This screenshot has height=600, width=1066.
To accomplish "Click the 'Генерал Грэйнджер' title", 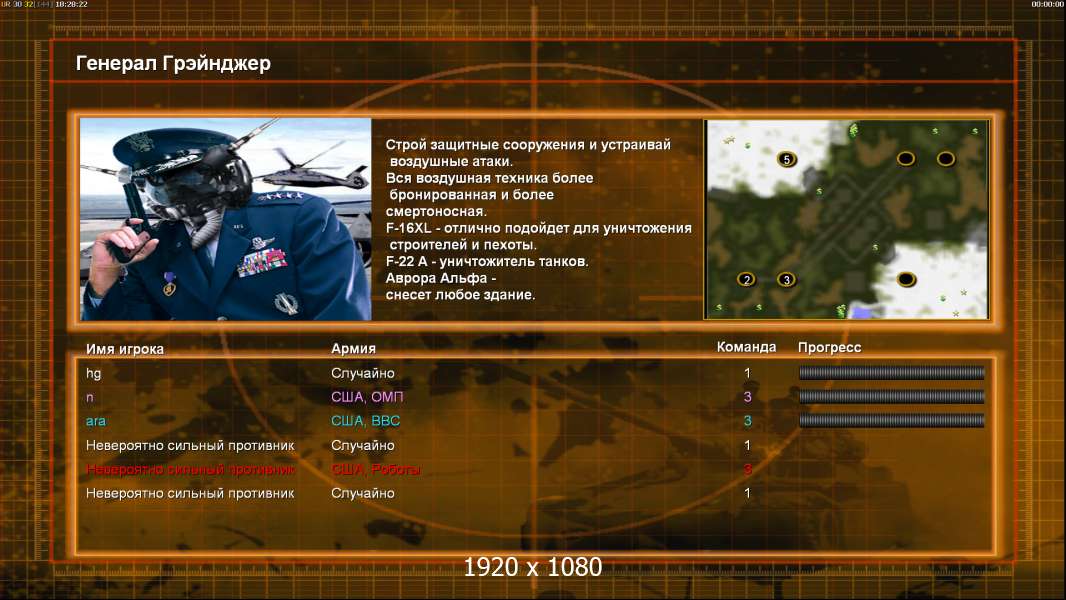I will click(x=173, y=63).
